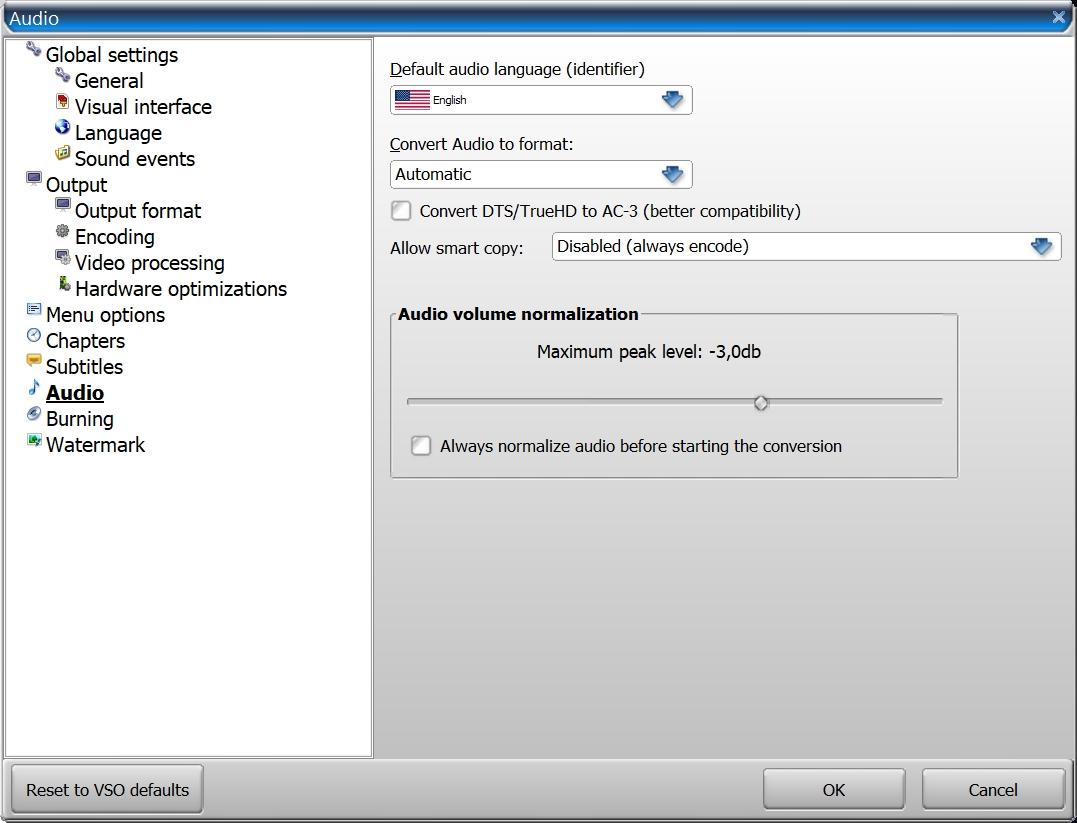This screenshot has height=823, width=1077.
Task: Open the Default audio language dropdown arrow
Action: (672, 100)
